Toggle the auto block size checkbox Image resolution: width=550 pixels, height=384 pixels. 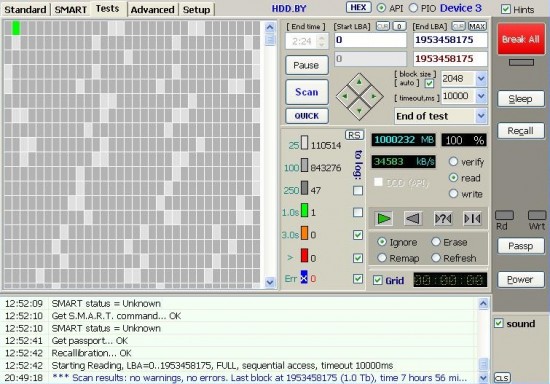click(x=429, y=83)
